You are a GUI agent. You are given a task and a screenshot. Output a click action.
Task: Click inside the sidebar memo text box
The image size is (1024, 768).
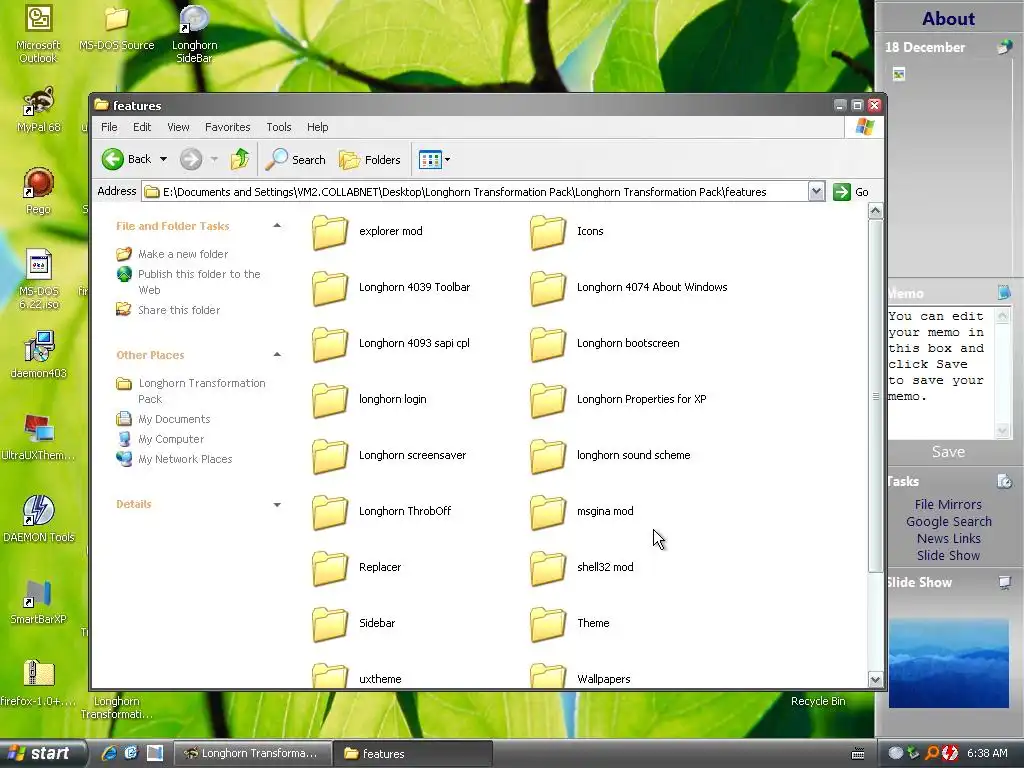tap(940, 373)
